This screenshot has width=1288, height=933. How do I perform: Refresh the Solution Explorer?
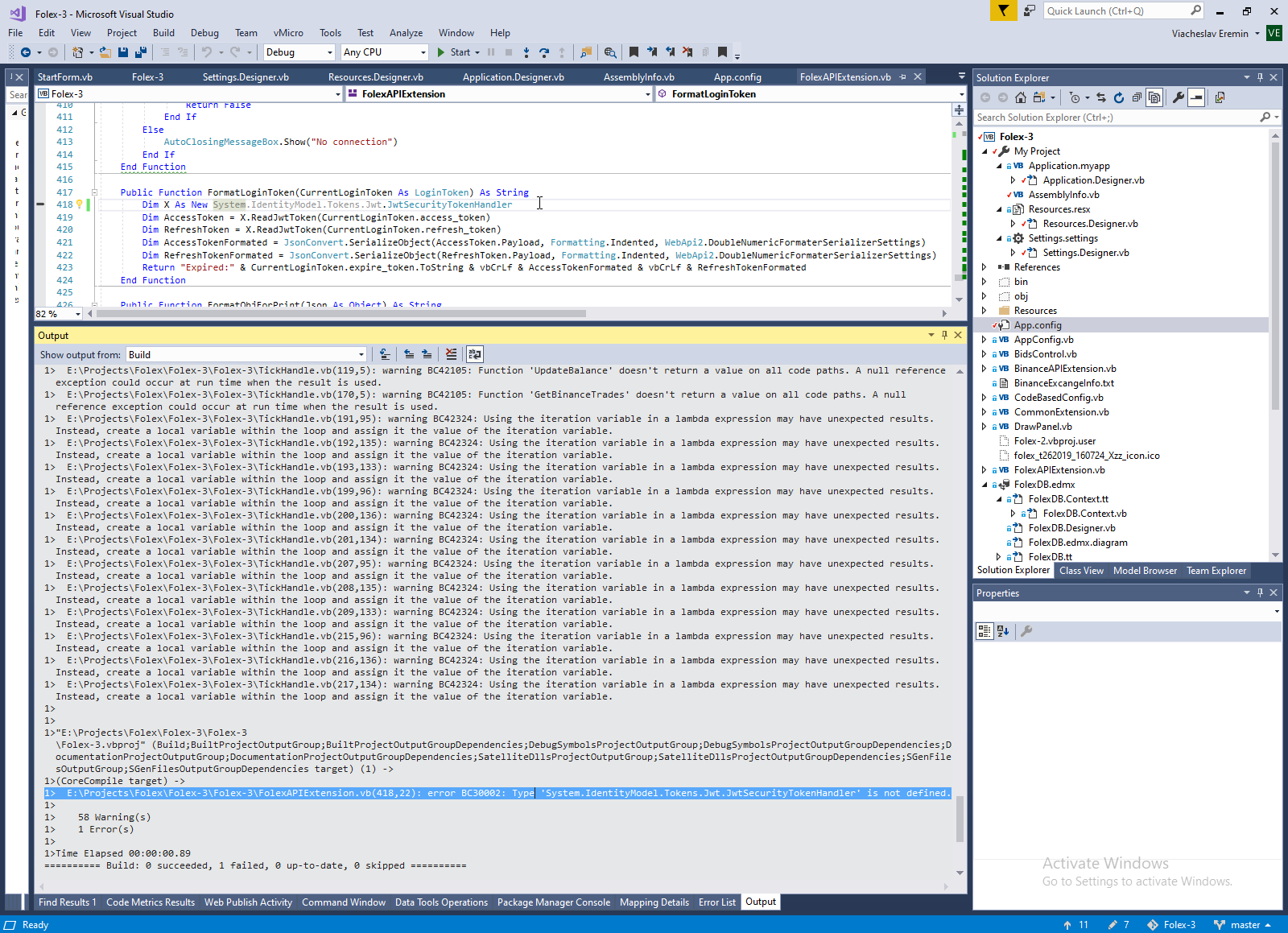1119,97
